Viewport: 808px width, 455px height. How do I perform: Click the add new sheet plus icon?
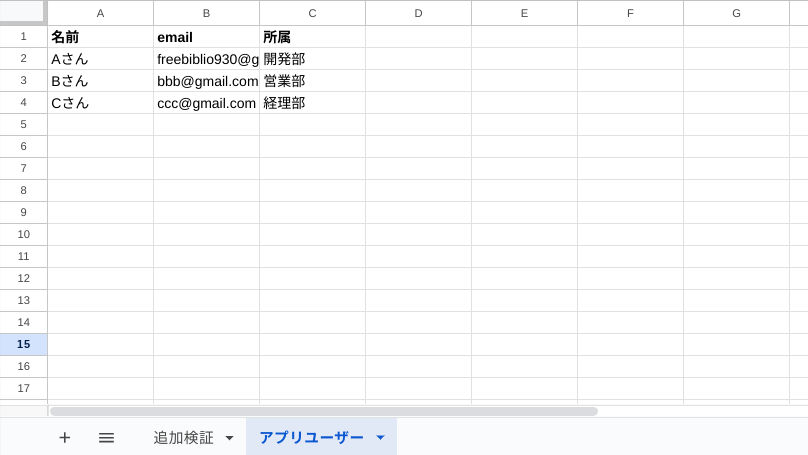click(65, 437)
